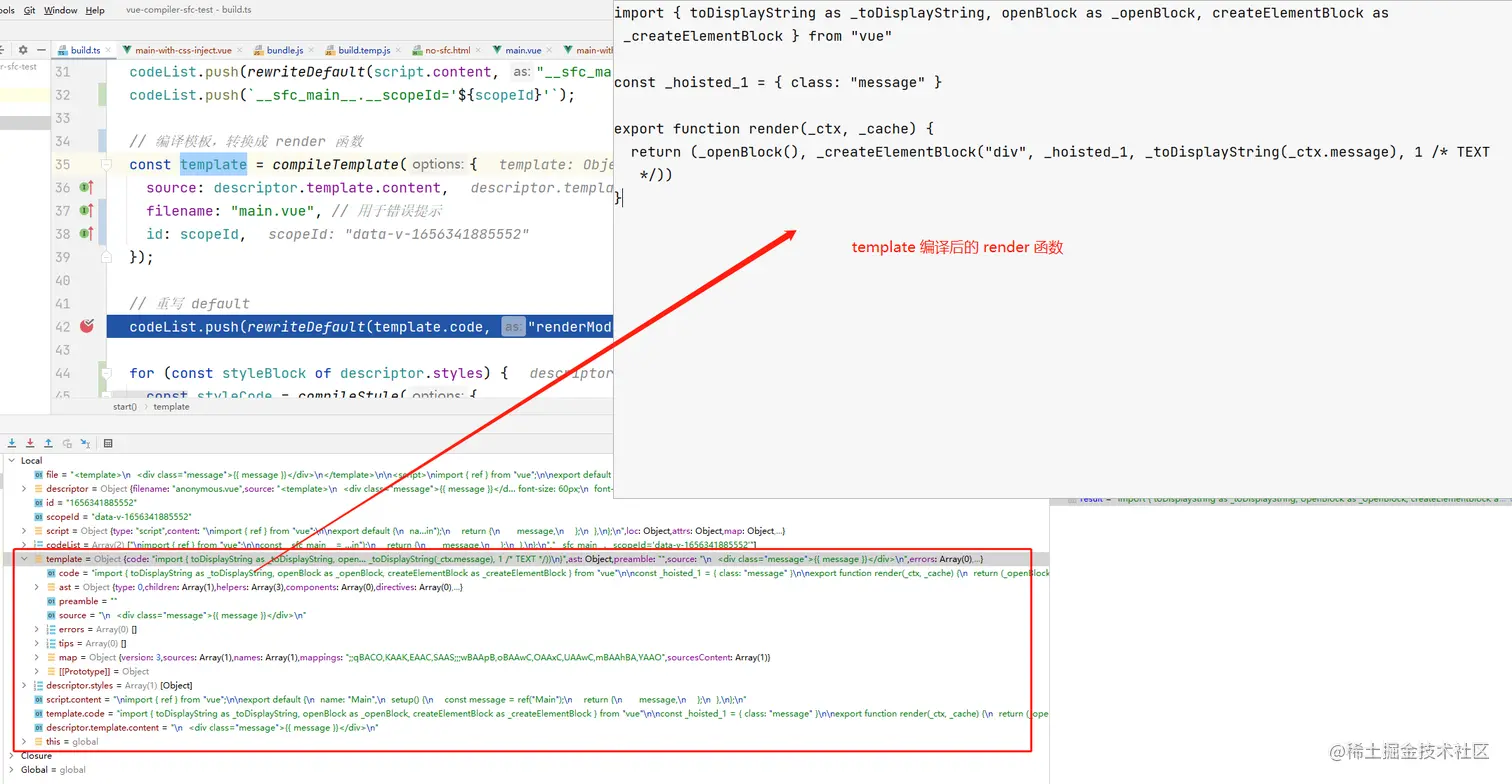Viewport: 1512px width, 784px height.
Task: Expand the Closure scope
Action: point(11,756)
